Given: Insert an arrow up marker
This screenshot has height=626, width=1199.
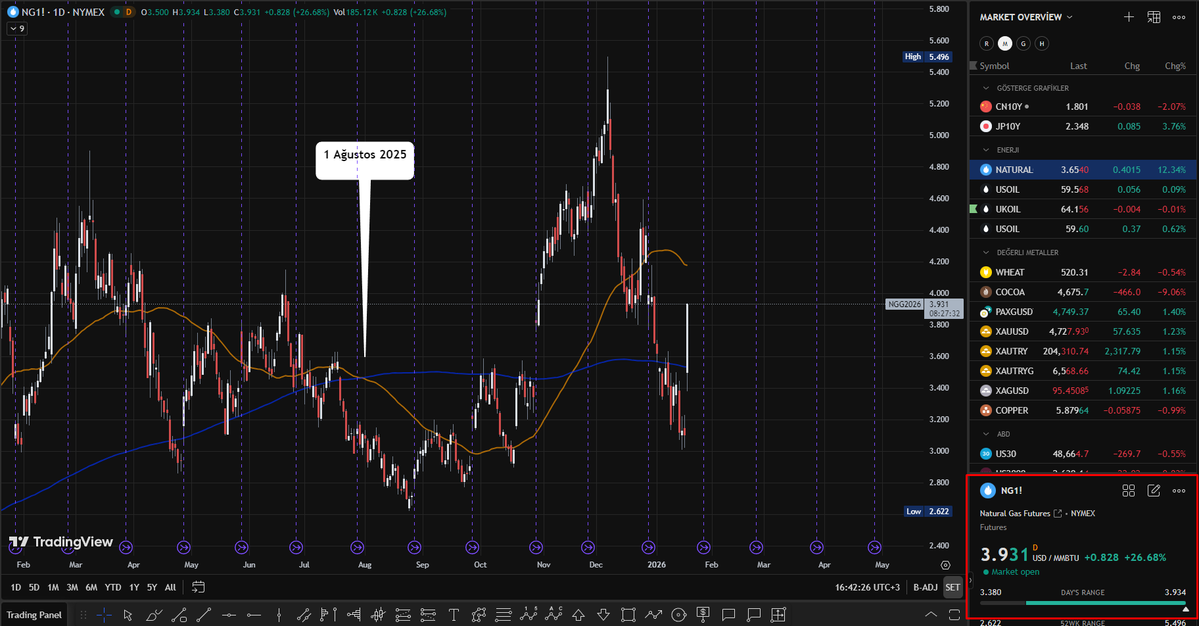Looking at the screenshot, I should point(579,615).
